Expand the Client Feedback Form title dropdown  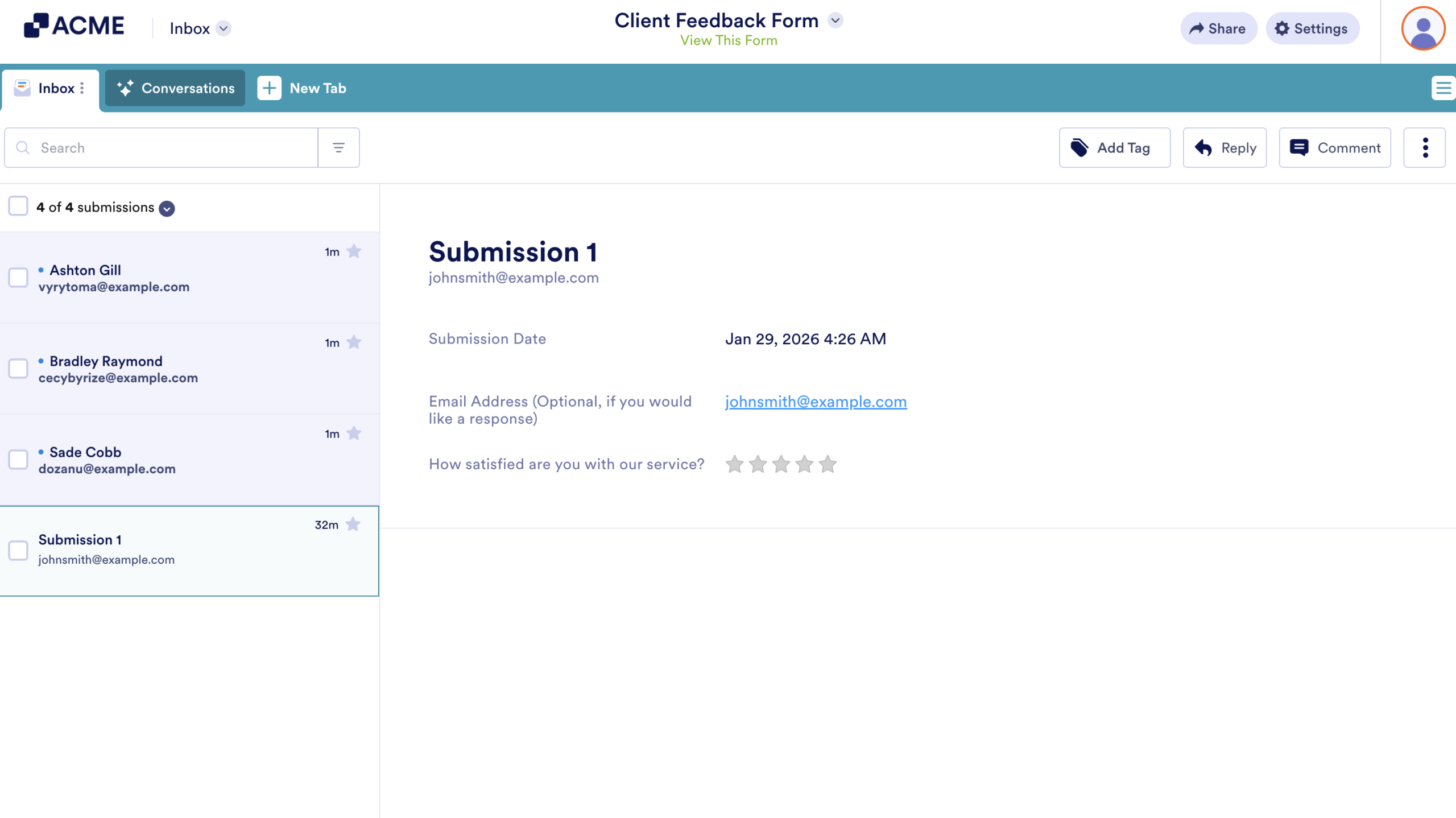[x=835, y=20]
